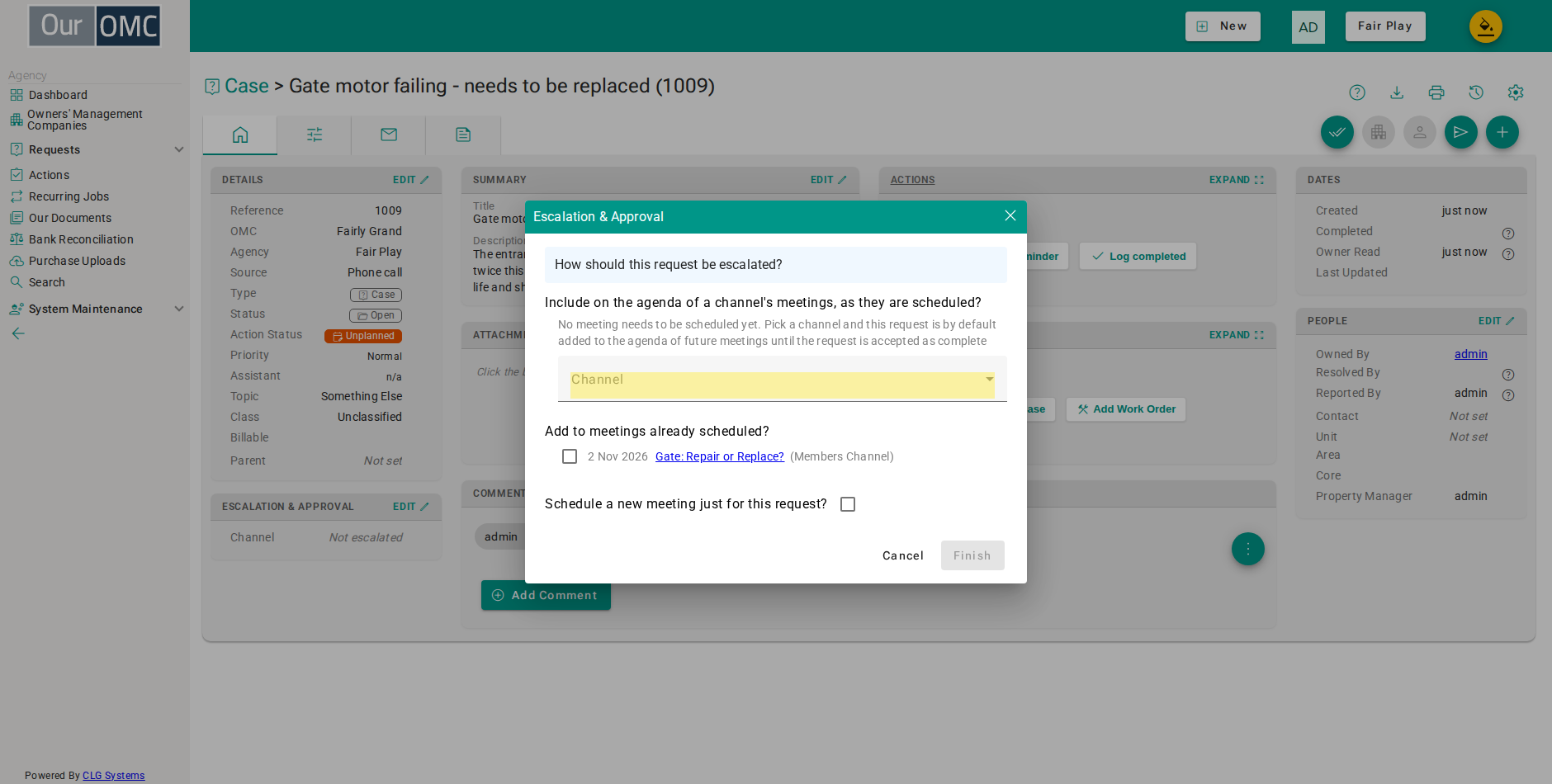
Task: Click the theme paint bucket icon
Action: pyautogui.click(x=1486, y=26)
